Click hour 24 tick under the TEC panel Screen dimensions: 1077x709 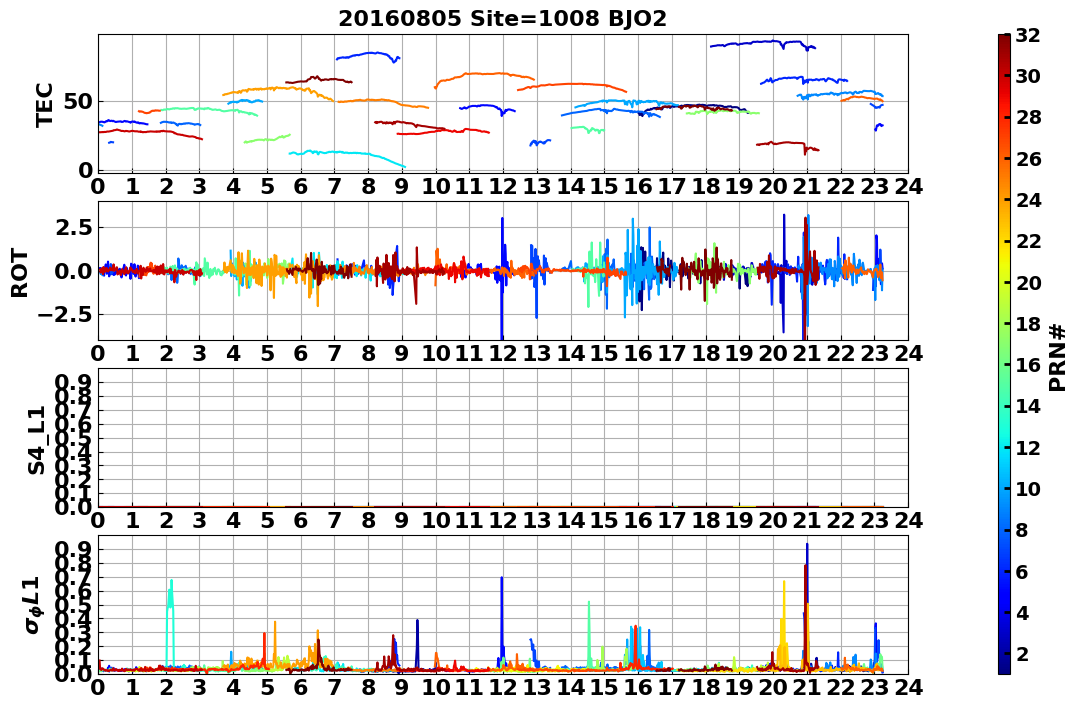908,187
